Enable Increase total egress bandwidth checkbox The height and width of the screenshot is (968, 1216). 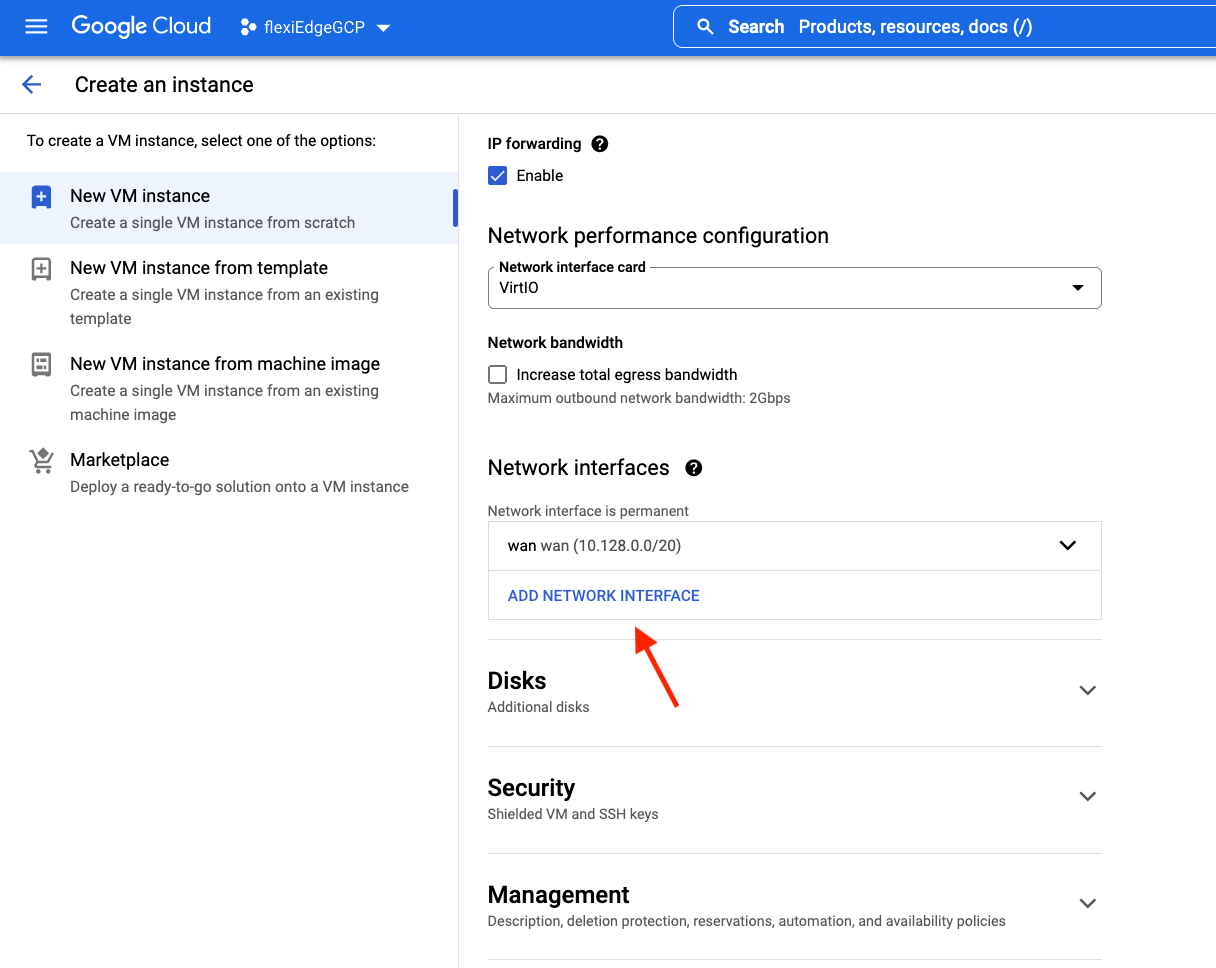point(498,375)
